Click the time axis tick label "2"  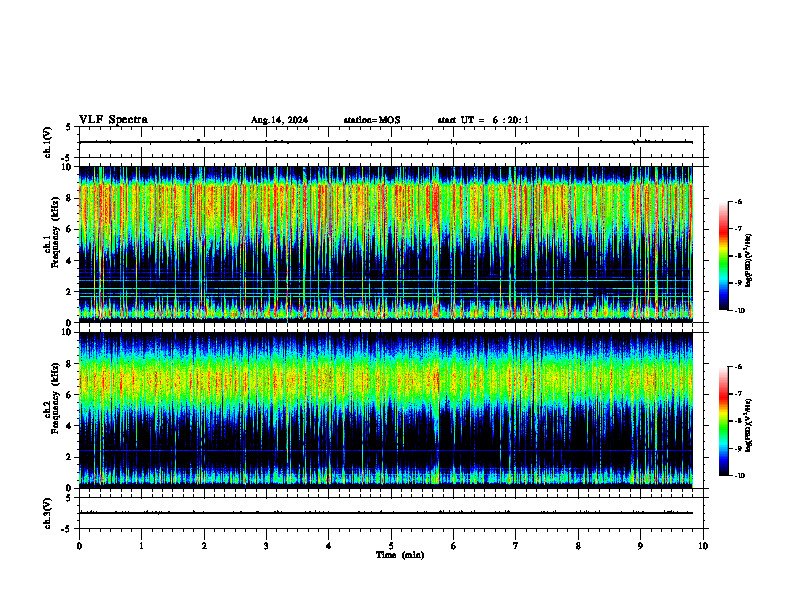point(204,546)
